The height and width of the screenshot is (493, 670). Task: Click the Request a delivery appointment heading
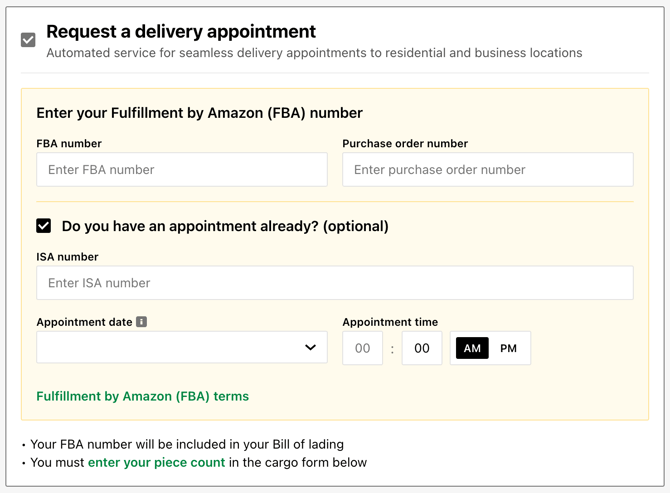[181, 32]
